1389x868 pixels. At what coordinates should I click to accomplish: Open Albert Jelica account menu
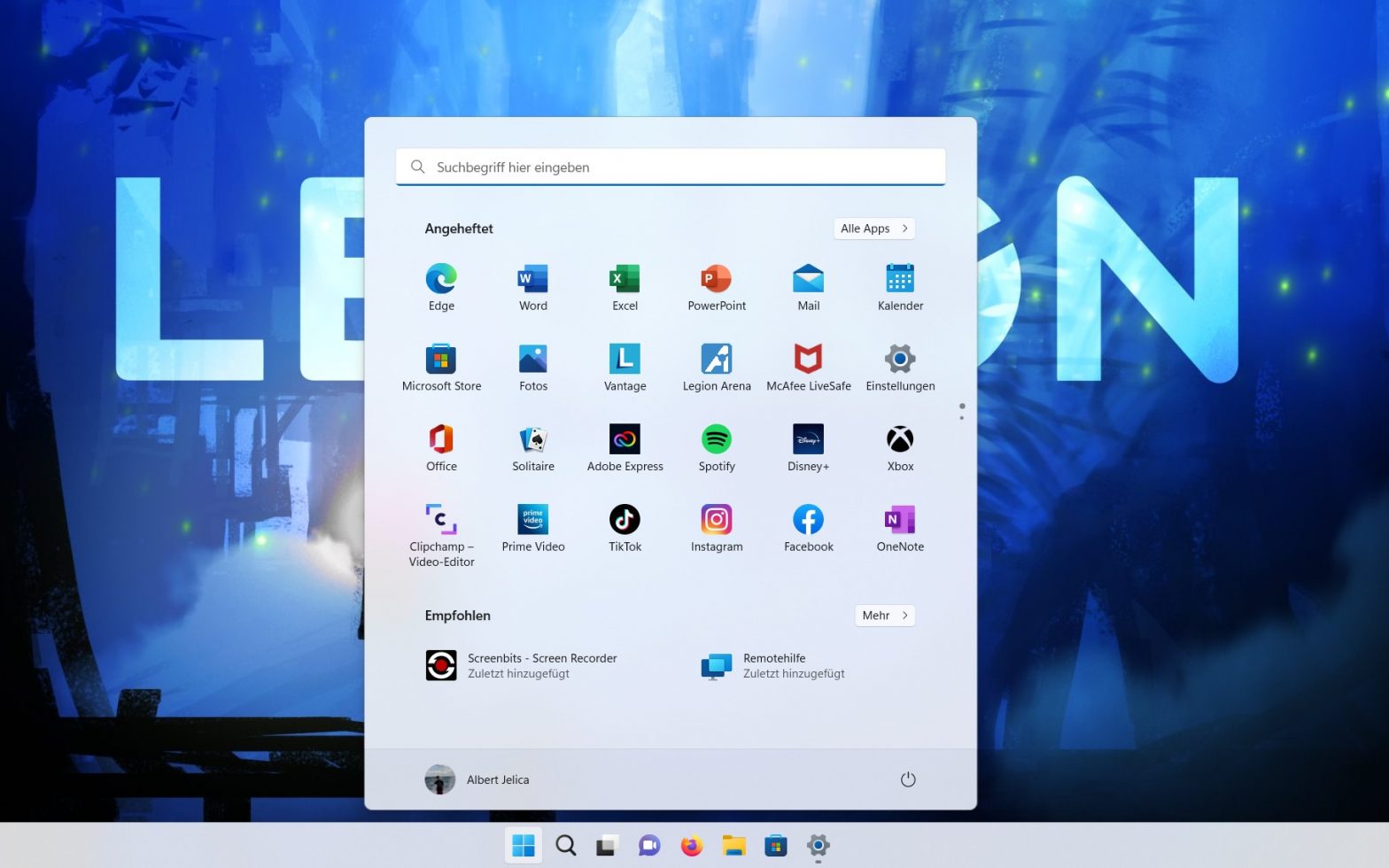point(477,779)
